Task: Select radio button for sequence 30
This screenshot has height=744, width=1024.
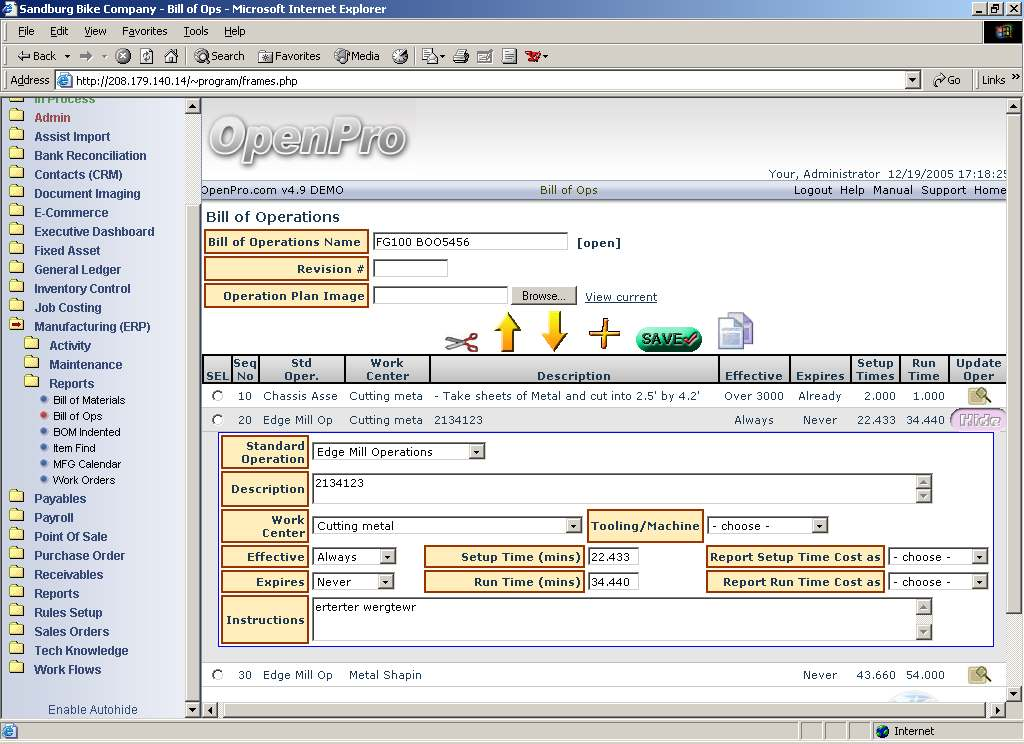Action: coord(218,675)
